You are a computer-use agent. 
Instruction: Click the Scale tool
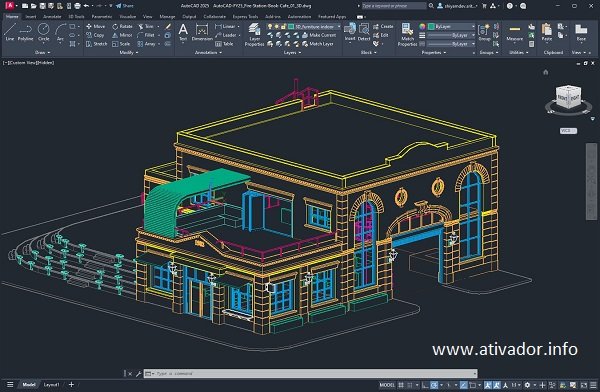121,44
